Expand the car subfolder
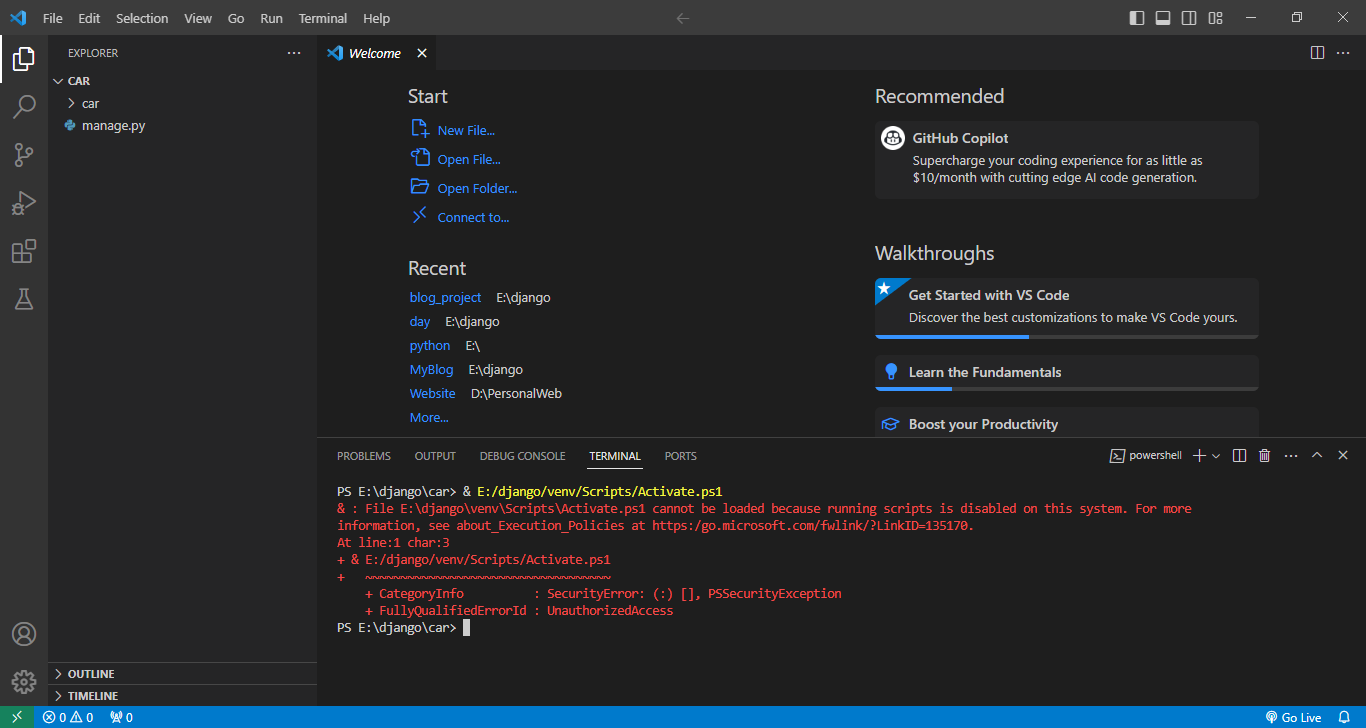Screen dimensions: 1366x728 (183, 103)
